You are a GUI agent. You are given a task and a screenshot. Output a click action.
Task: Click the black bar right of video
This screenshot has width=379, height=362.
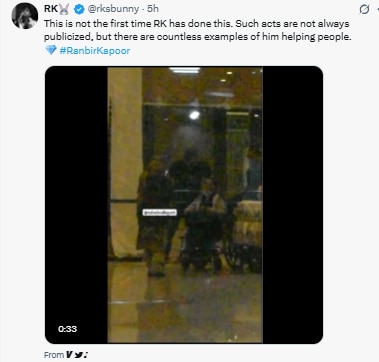(x=293, y=205)
